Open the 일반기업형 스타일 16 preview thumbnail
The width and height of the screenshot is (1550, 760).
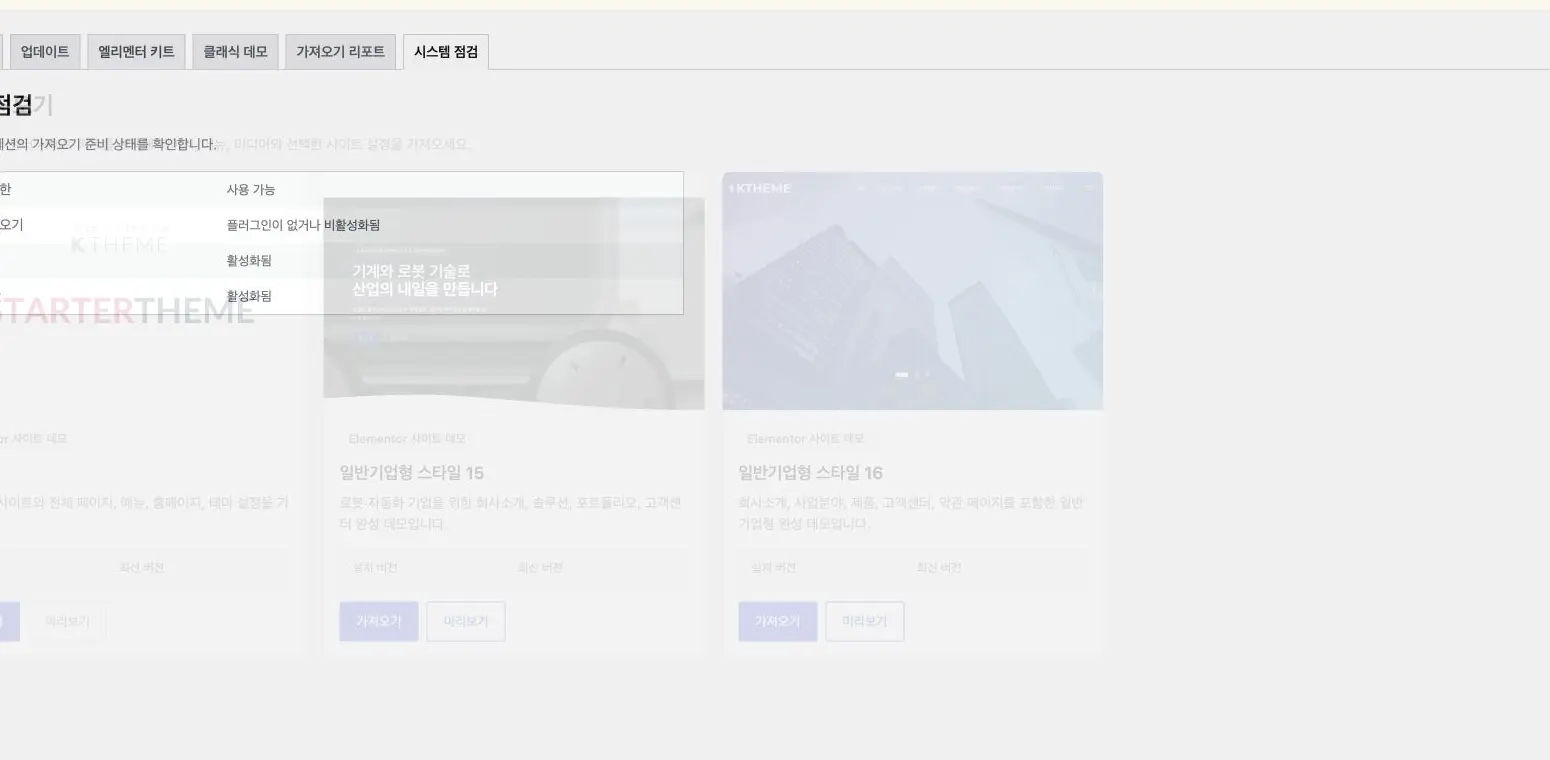[x=913, y=291]
